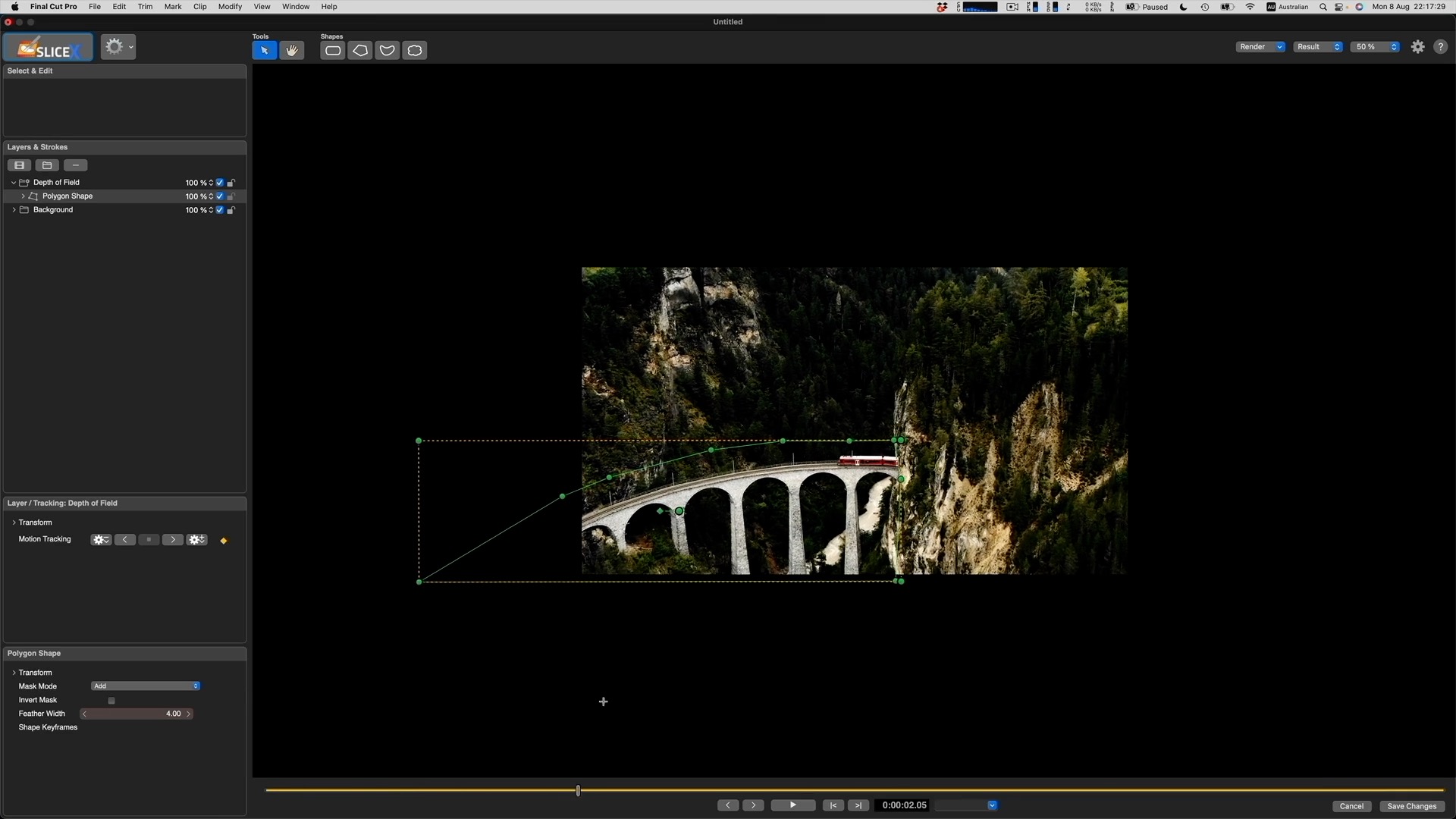Open viewer settings gear at top right

(x=1417, y=47)
